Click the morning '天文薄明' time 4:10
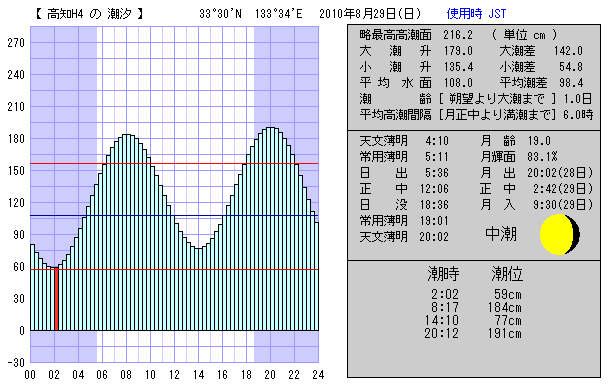 [436, 141]
